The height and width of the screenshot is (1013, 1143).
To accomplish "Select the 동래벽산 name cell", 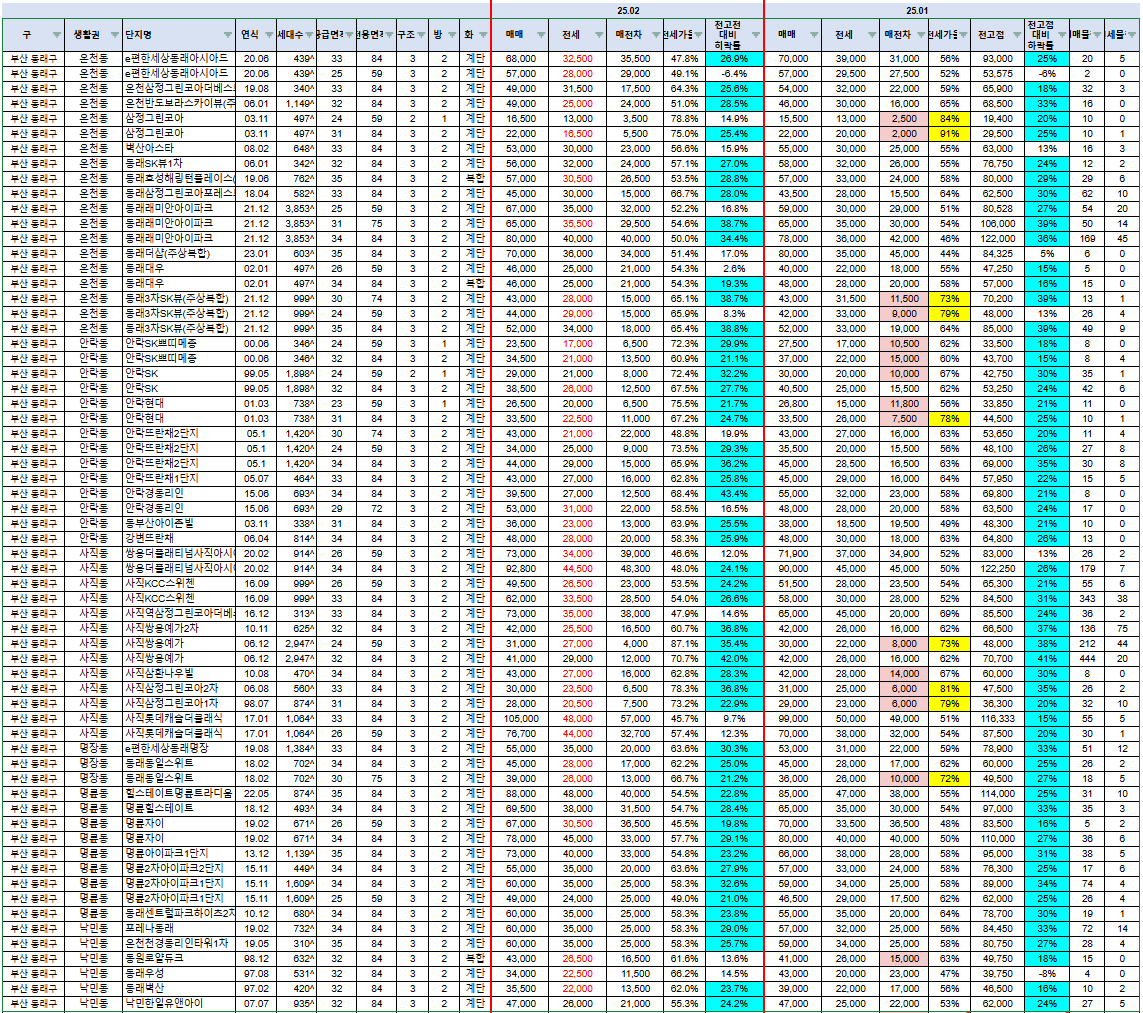I will pos(179,989).
